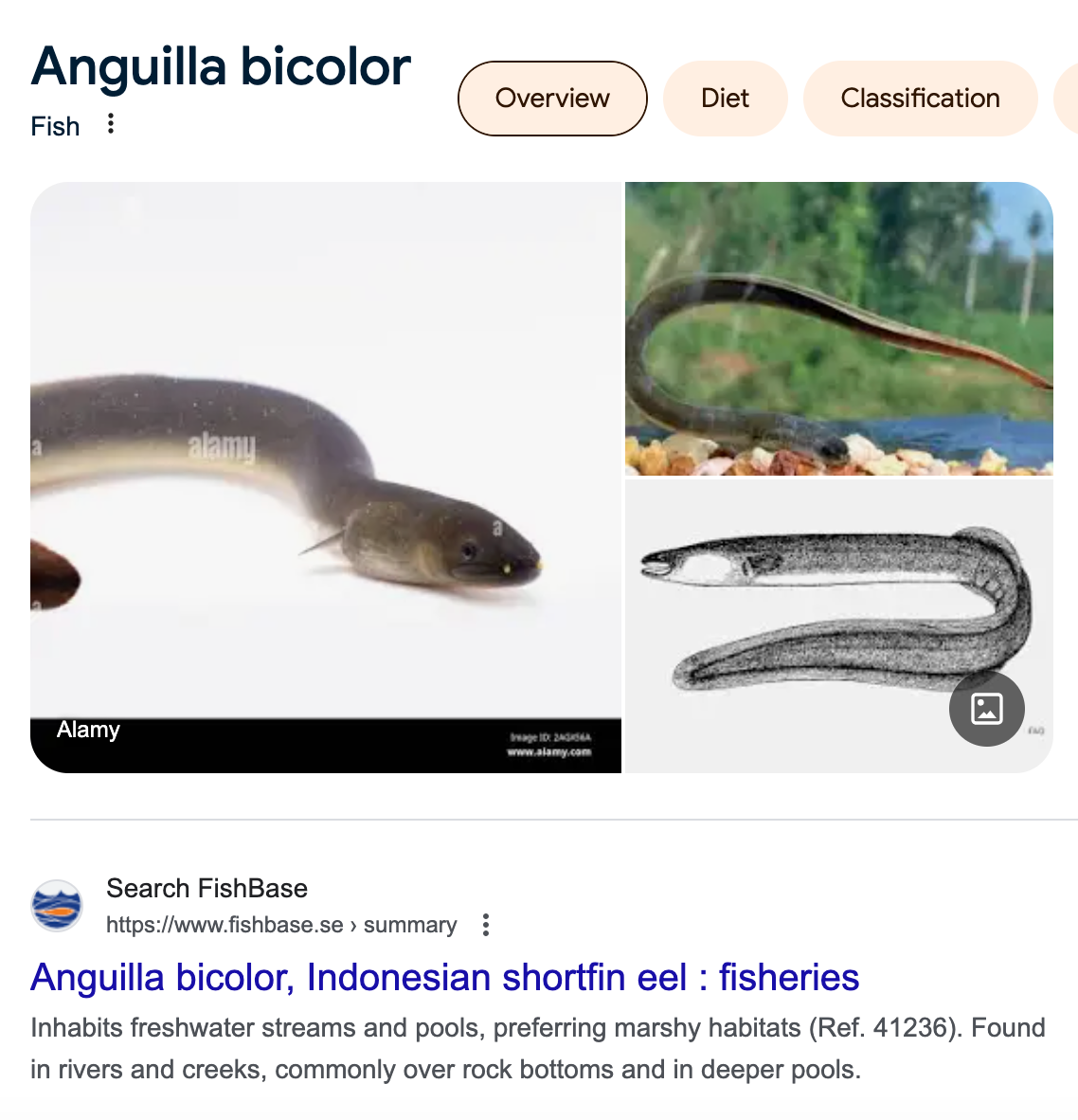Screen dimensions: 1078x1120
Task: Select the Overview tab chip
Action: point(552,99)
